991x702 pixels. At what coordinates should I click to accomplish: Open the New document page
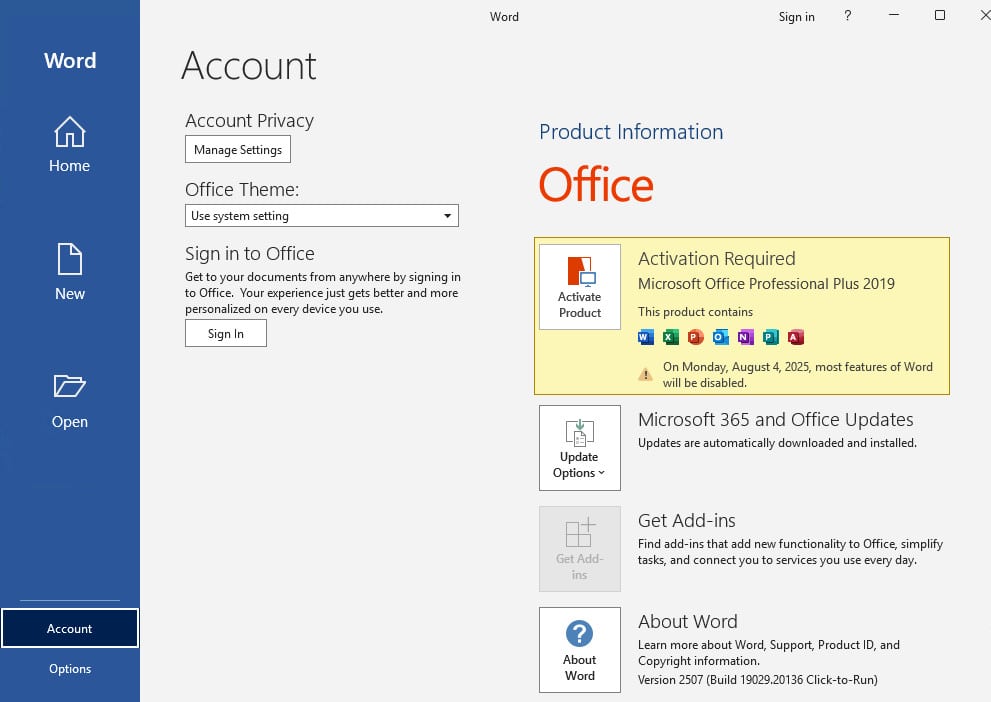[70, 272]
